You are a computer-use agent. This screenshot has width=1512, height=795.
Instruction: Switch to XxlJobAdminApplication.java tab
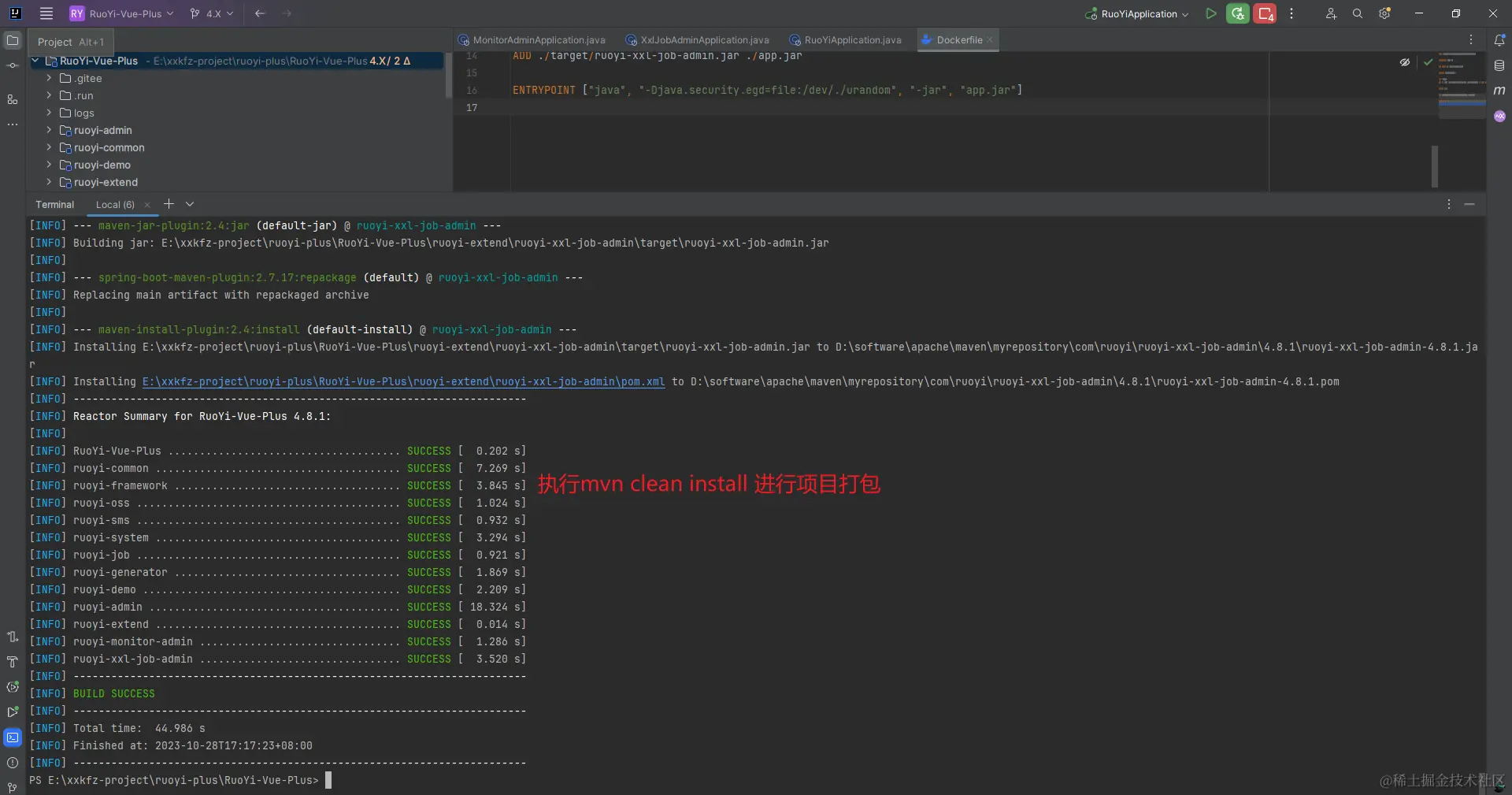(698, 40)
